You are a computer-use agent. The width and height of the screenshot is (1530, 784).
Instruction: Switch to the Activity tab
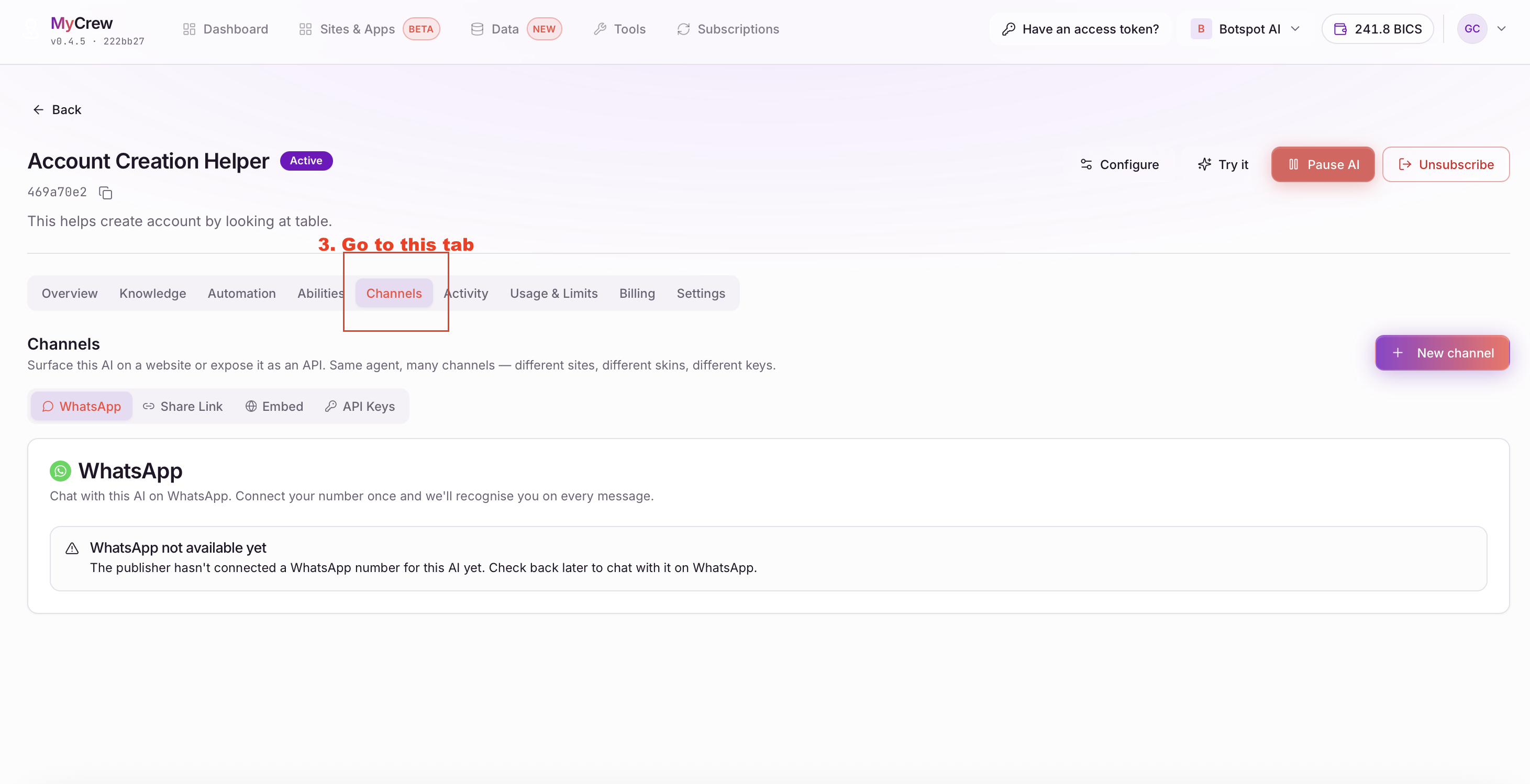[x=466, y=293]
